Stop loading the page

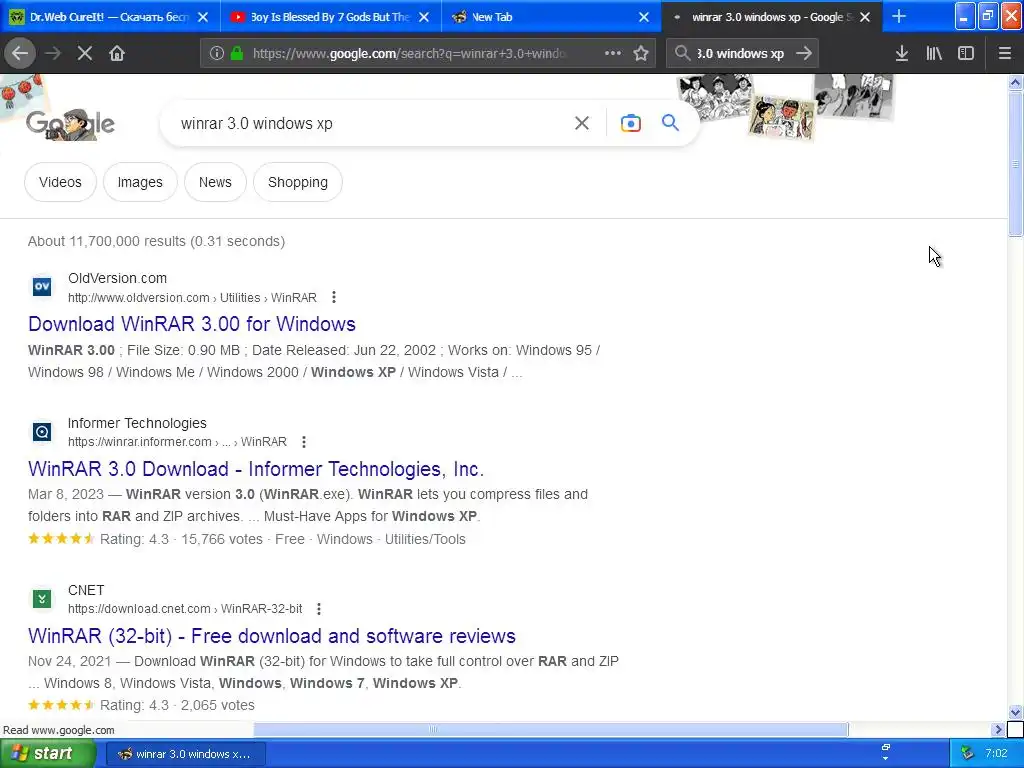85,54
